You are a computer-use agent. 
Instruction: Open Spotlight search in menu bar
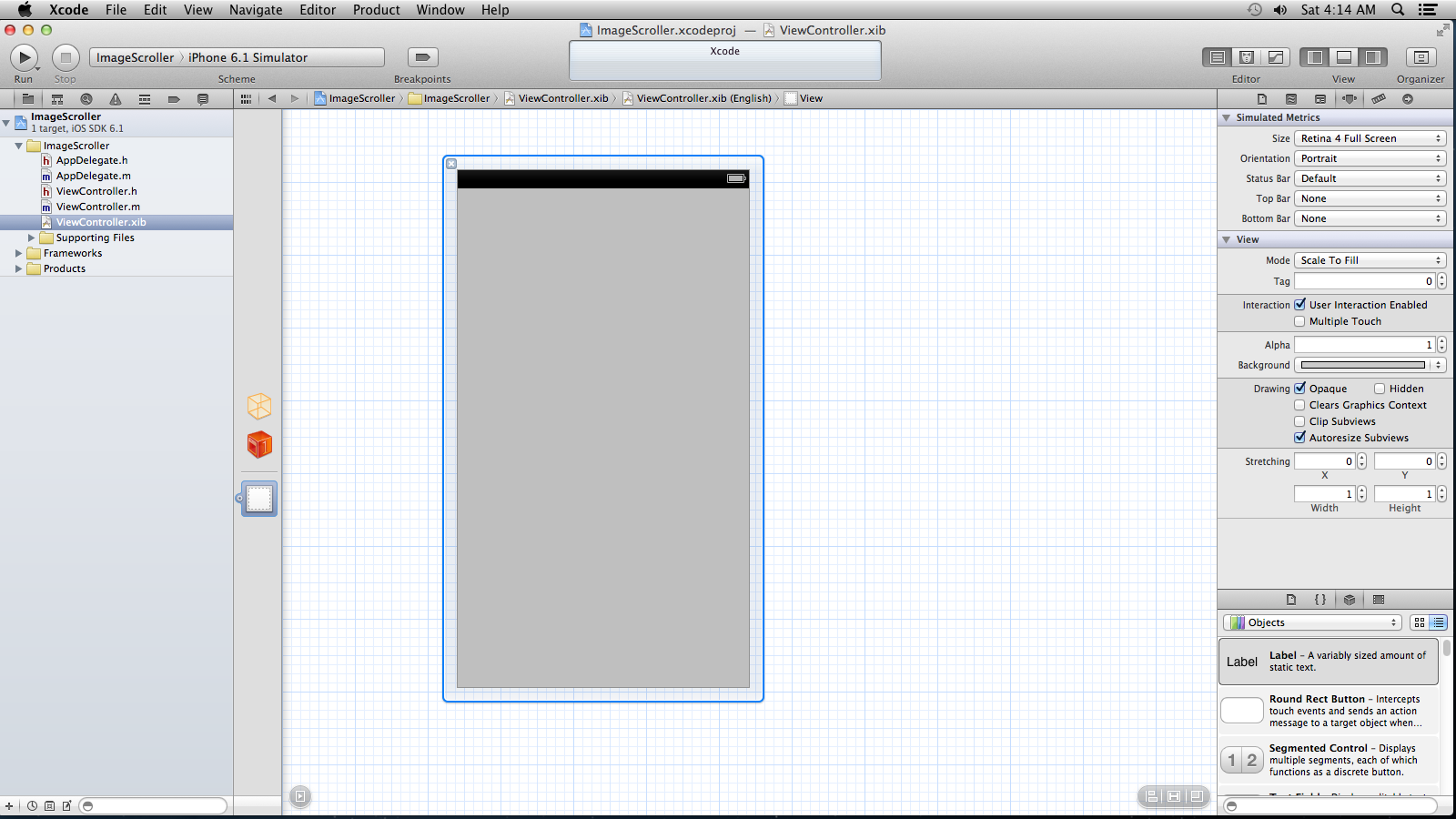1398,10
